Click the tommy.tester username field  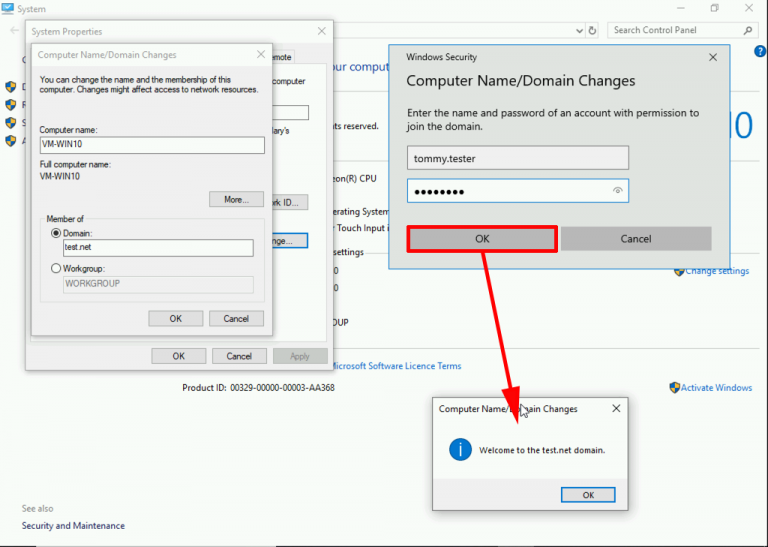pos(517,158)
